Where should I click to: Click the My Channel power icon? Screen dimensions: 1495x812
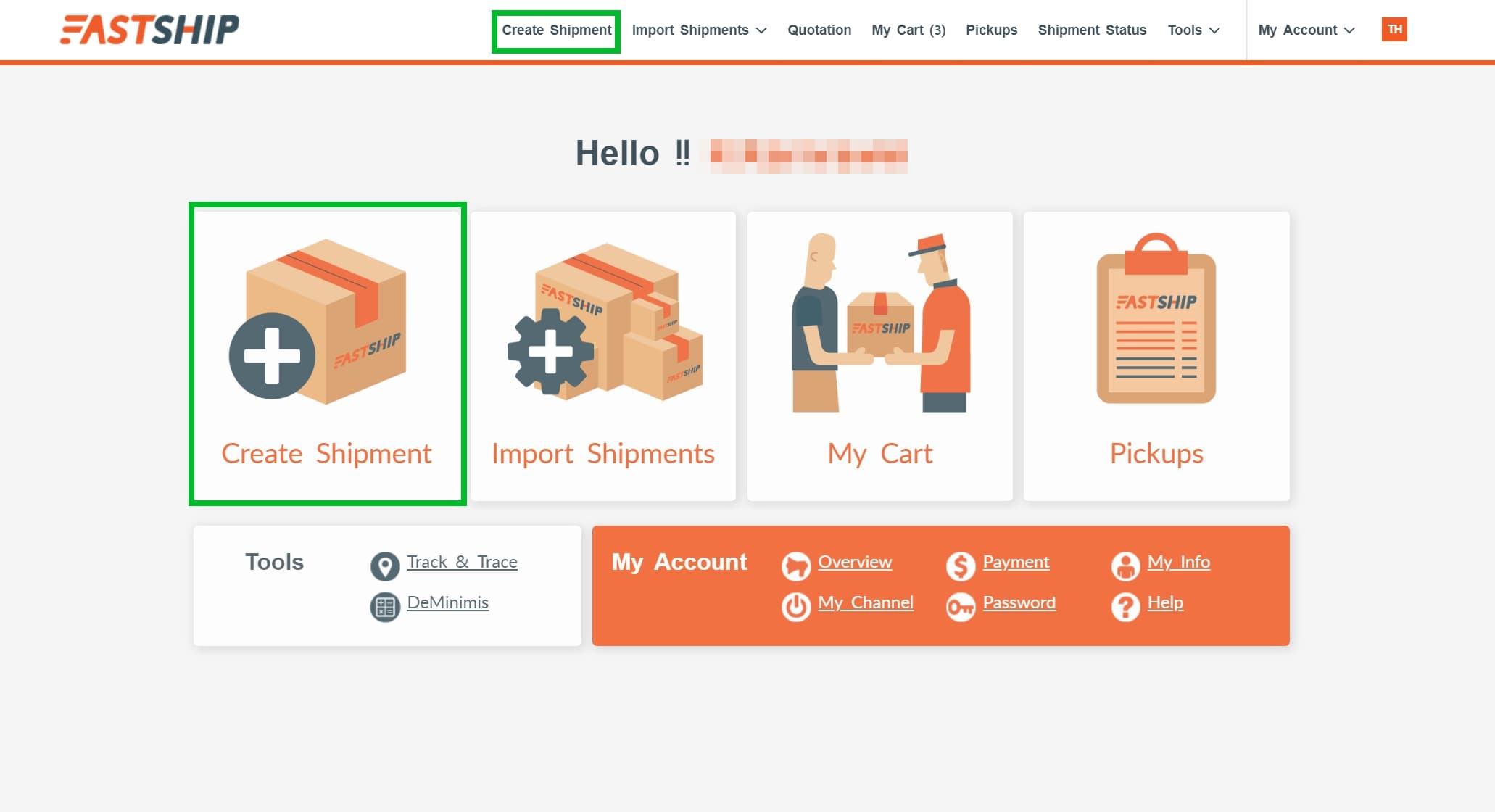[x=796, y=607]
